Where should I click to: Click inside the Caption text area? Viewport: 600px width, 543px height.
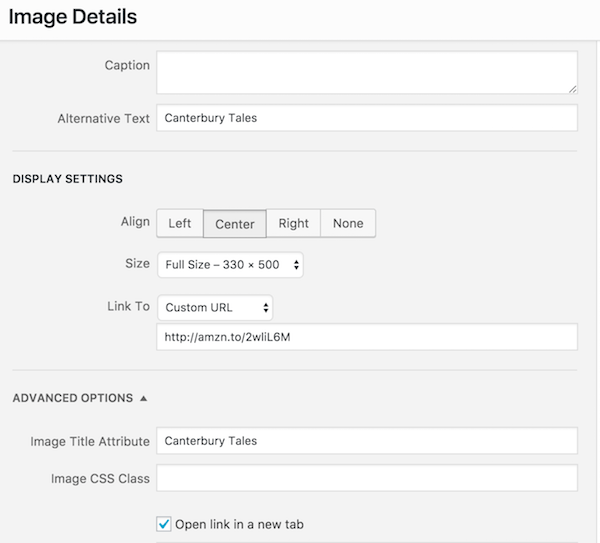pyautogui.click(x=366, y=74)
